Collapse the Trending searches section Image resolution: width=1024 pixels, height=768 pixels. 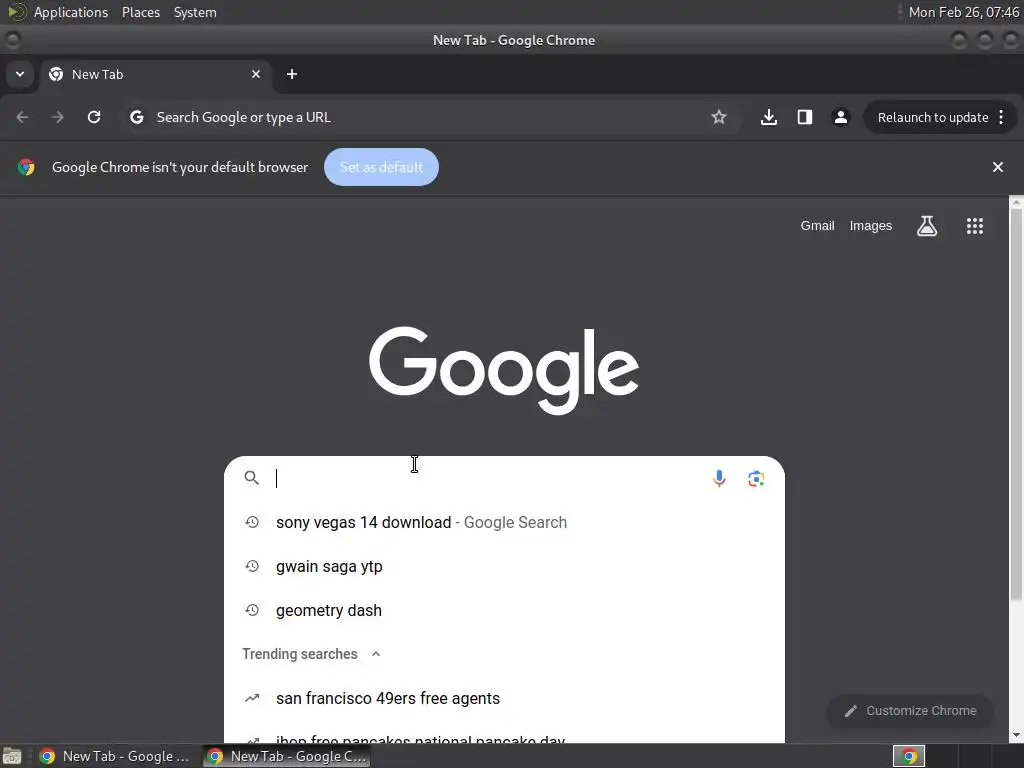(x=376, y=654)
